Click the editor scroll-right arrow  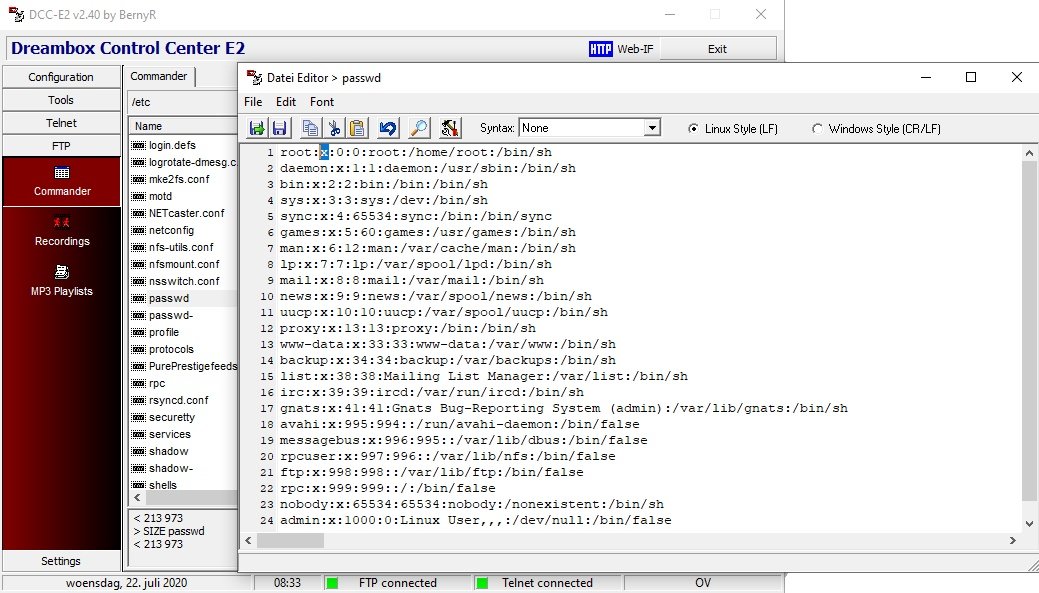[1012, 541]
